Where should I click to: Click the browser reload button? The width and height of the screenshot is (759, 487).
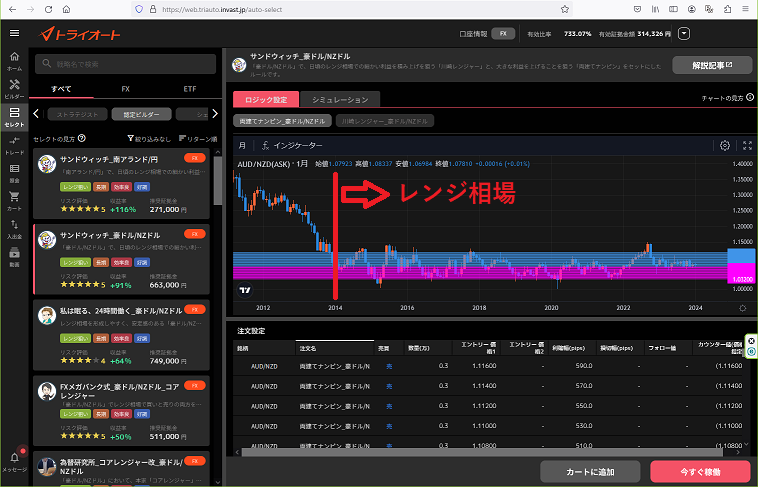[48, 9]
